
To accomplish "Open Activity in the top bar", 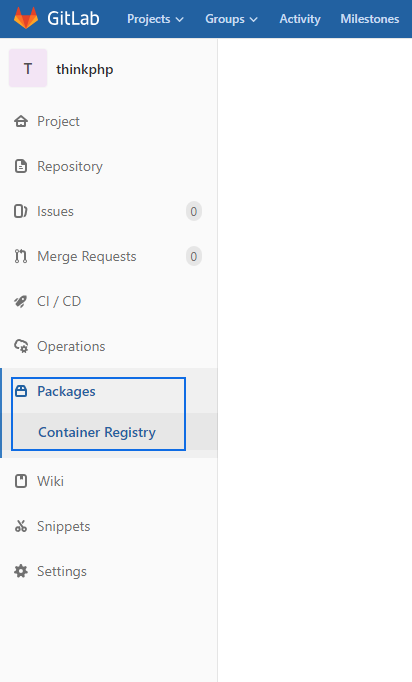I will [300, 19].
